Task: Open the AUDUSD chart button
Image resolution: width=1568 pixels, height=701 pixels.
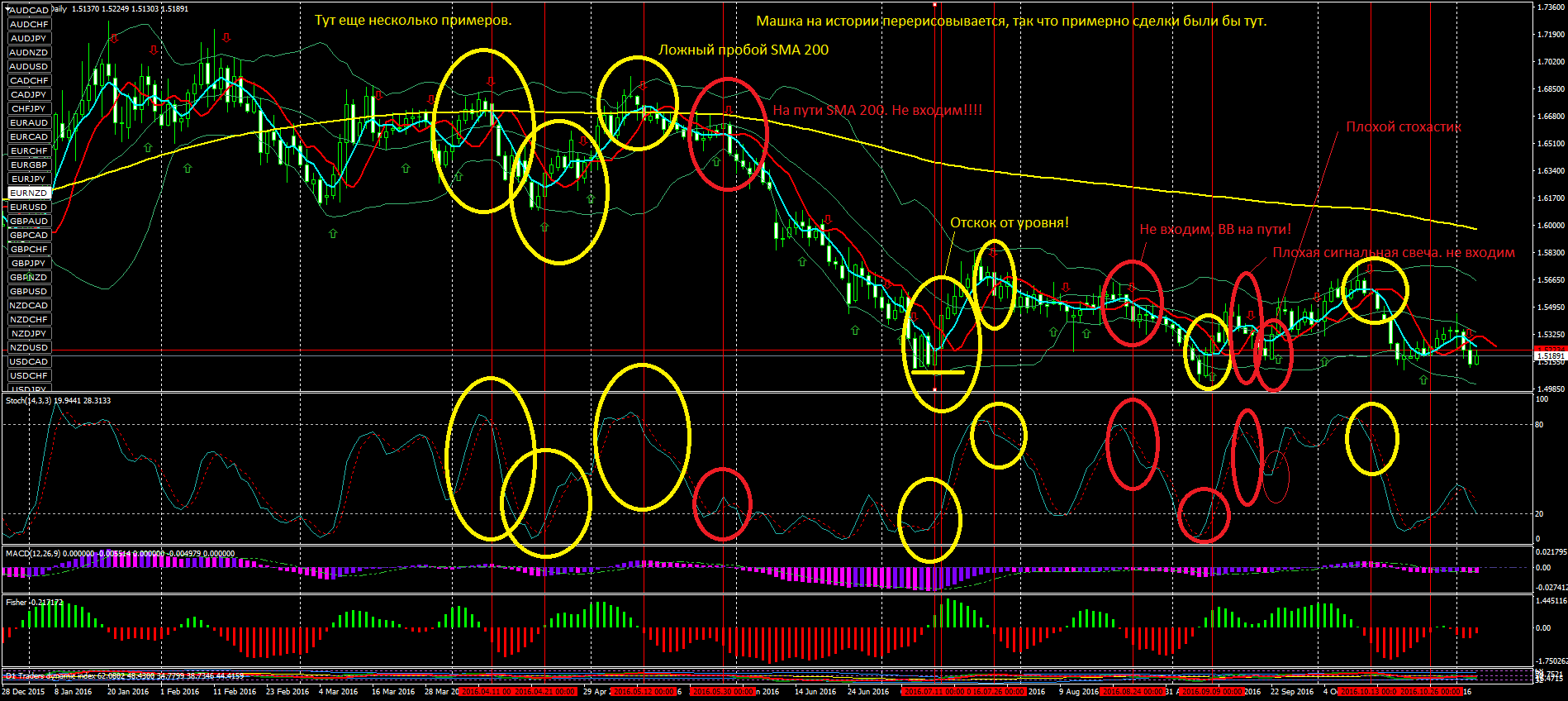Action: point(29,66)
